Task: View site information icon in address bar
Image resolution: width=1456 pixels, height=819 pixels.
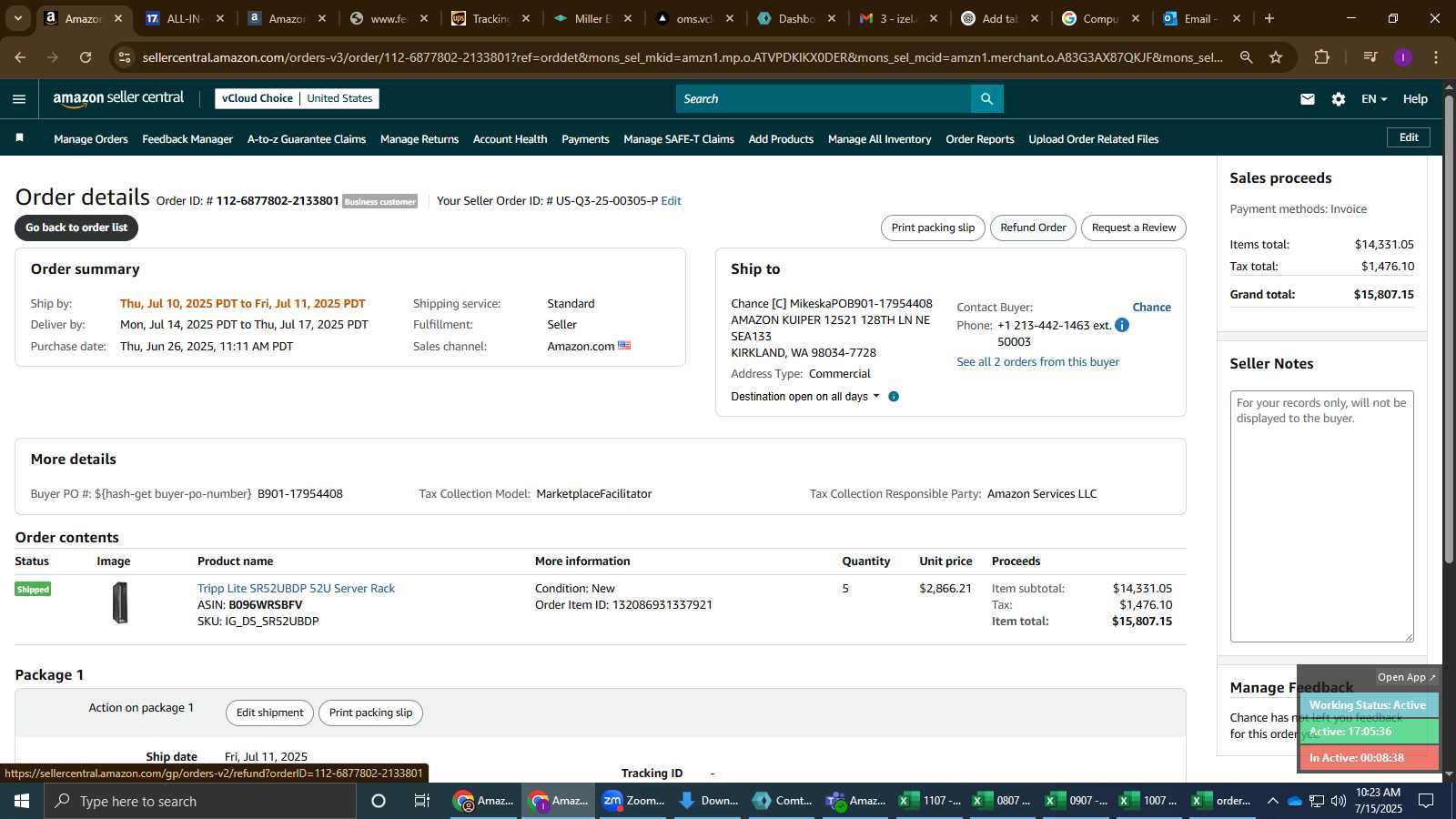Action: tap(125, 57)
